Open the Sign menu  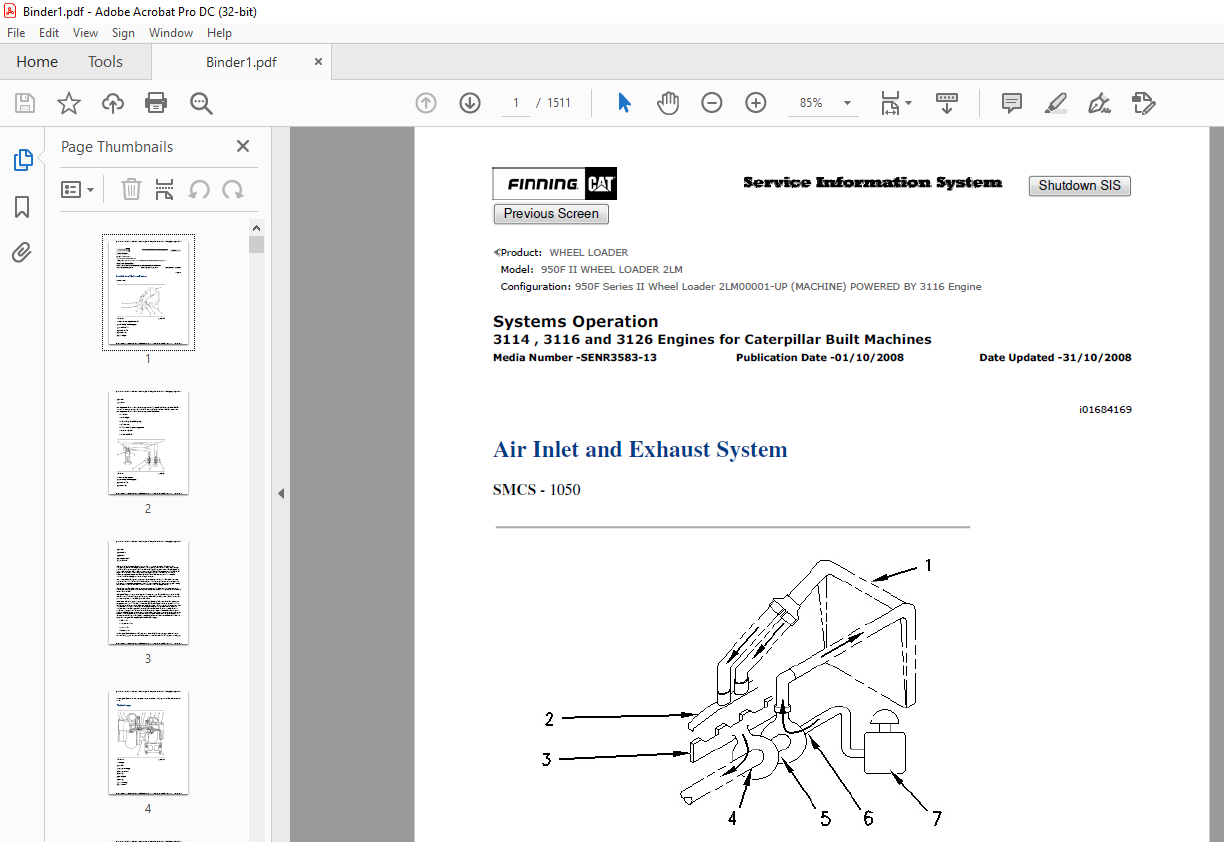coord(123,33)
